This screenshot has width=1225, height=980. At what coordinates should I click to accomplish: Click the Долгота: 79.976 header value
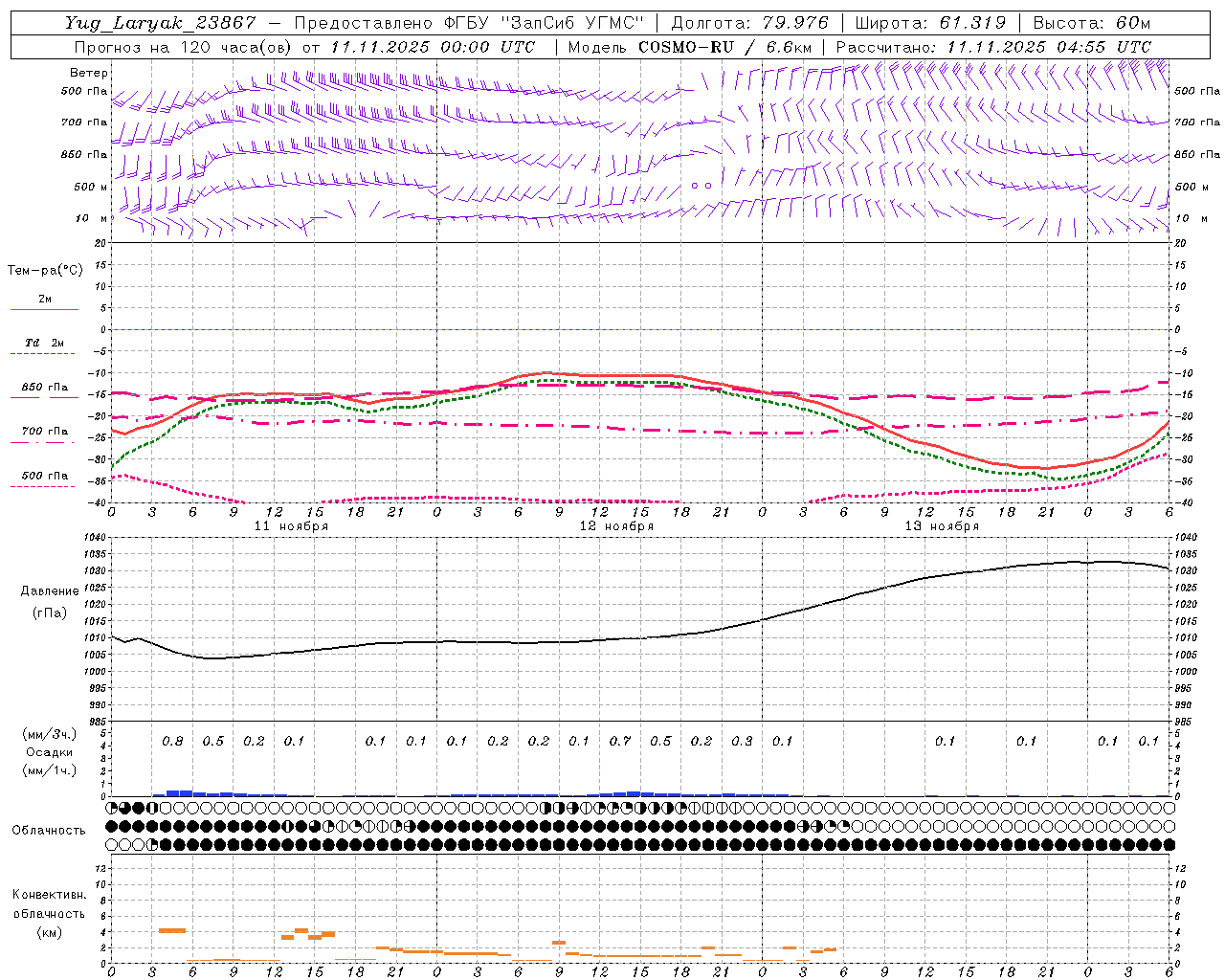coord(750,23)
